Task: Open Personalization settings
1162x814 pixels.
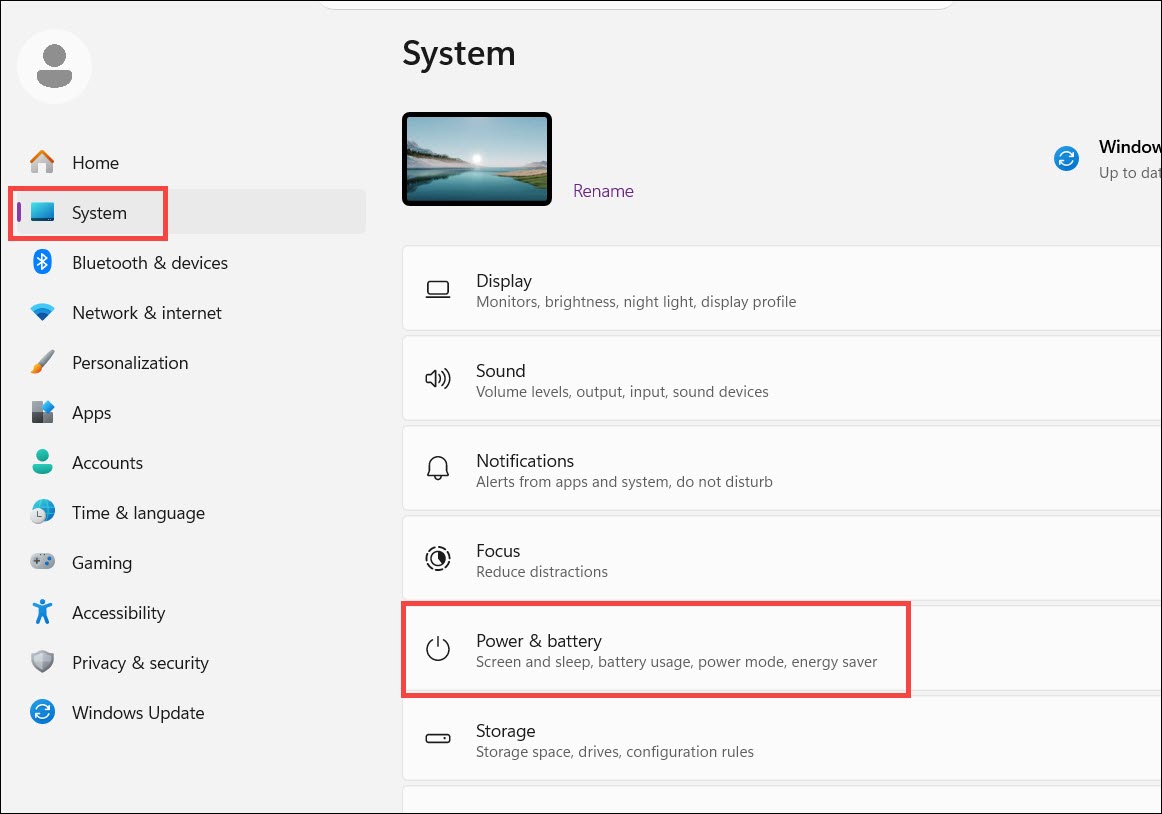Action: coord(130,363)
